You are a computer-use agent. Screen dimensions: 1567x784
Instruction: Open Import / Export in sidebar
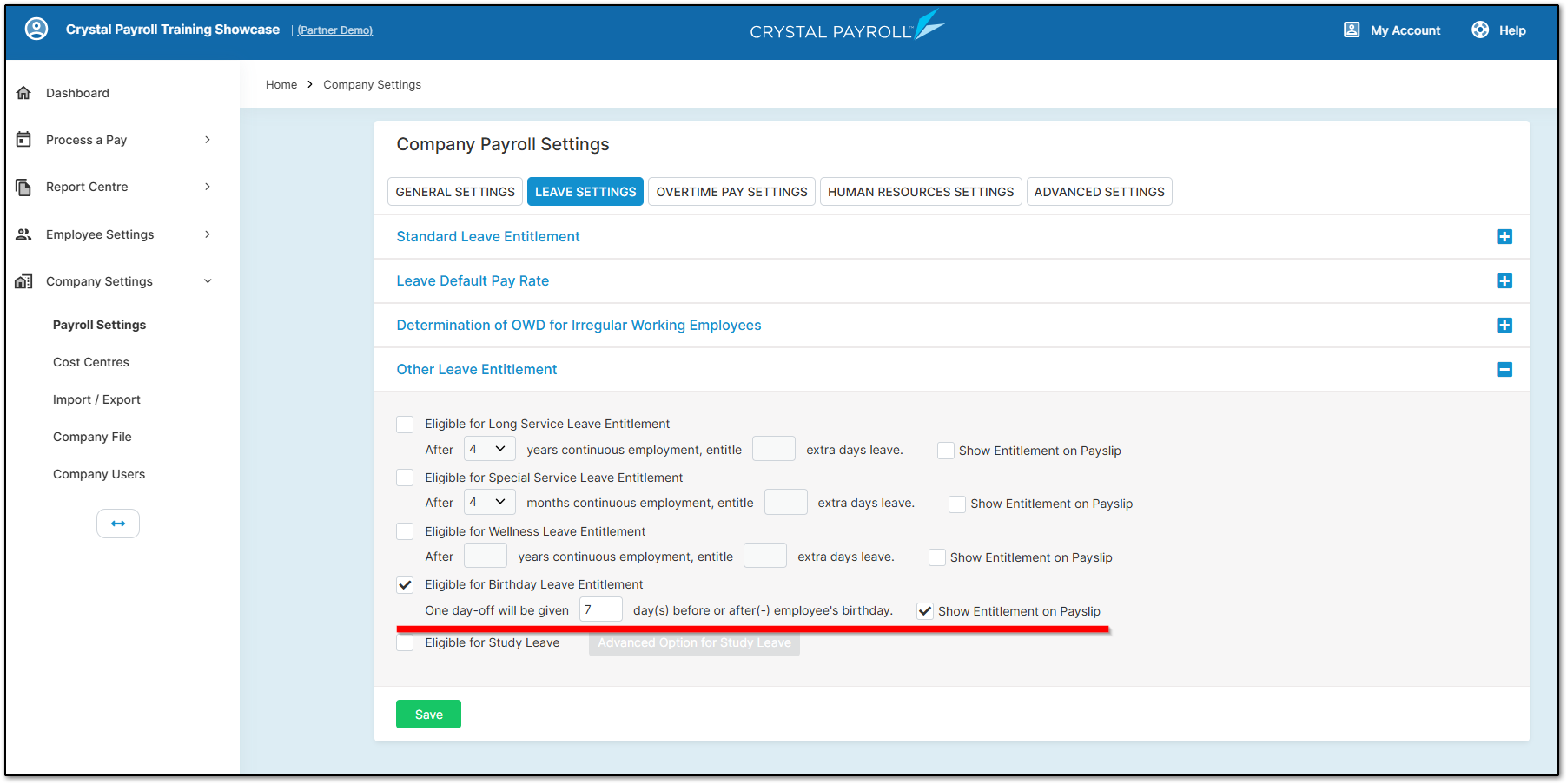point(96,399)
